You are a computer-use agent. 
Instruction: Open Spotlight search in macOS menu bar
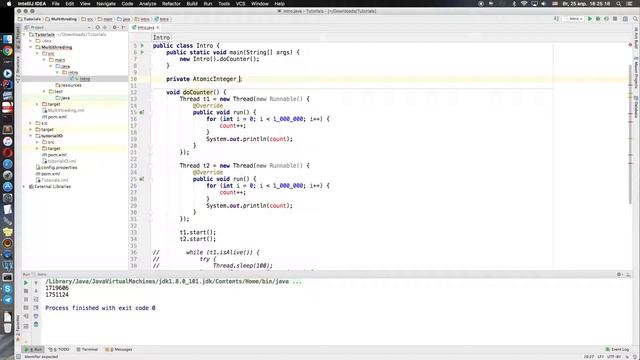619,4
